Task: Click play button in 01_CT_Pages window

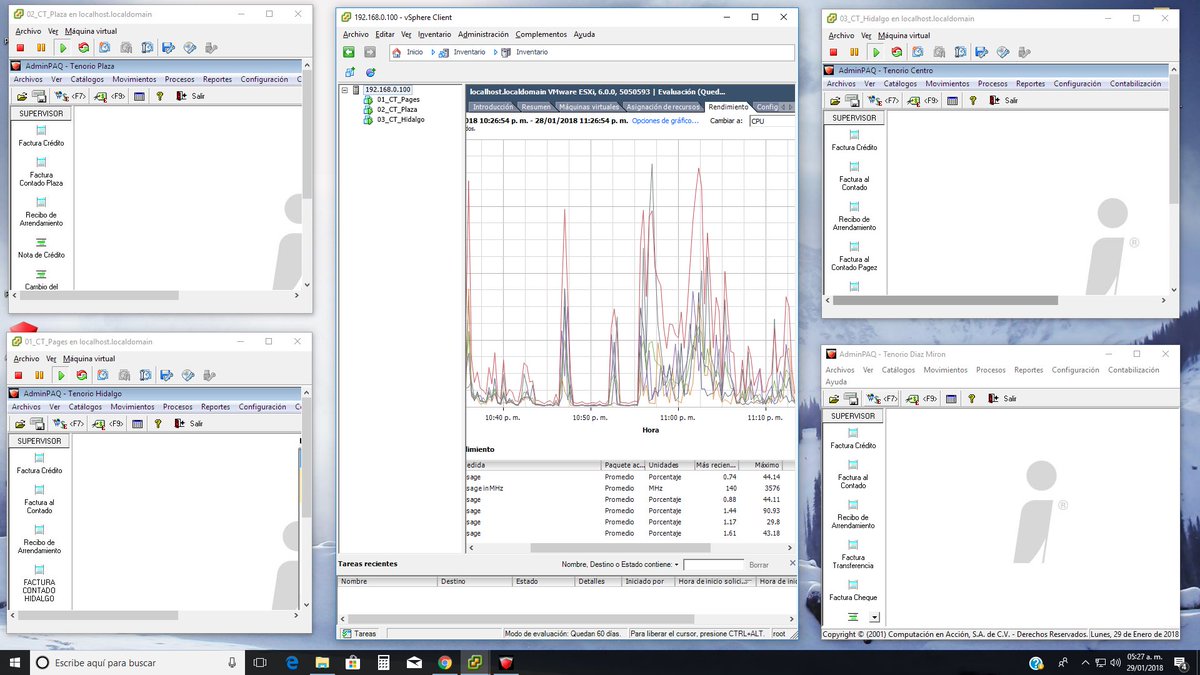Action: coord(62,375)
